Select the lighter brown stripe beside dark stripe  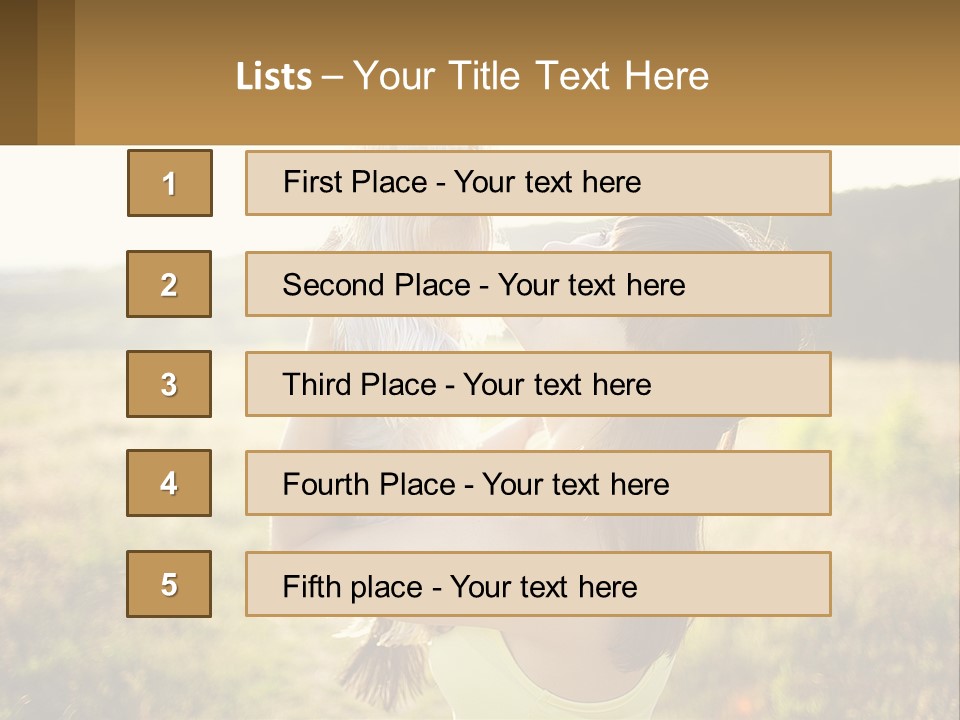[56, 72]
